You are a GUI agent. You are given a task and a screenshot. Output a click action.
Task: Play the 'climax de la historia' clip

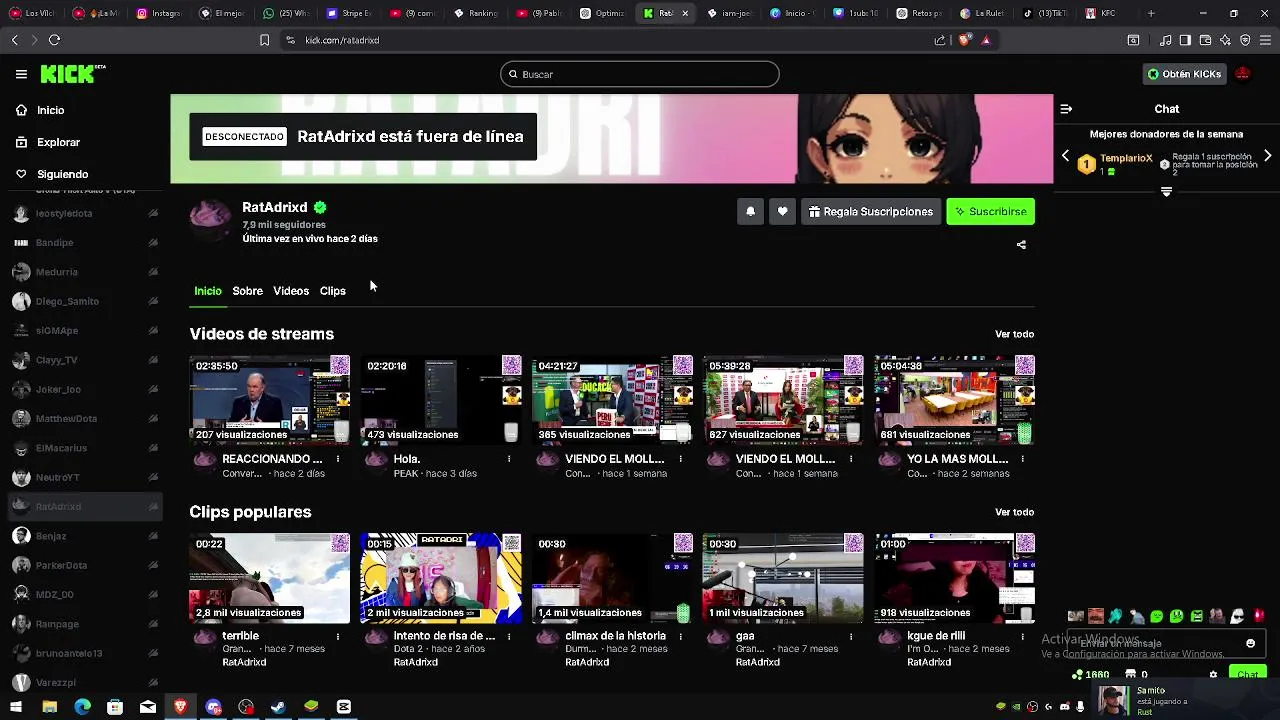(x=612, y=577)
